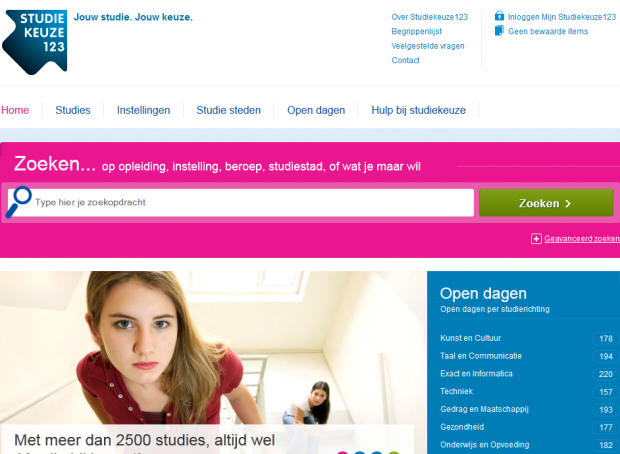Viewport: 620px width, 454px height.
Task: Click the green Zoeken button
Action: coord(546,203)
